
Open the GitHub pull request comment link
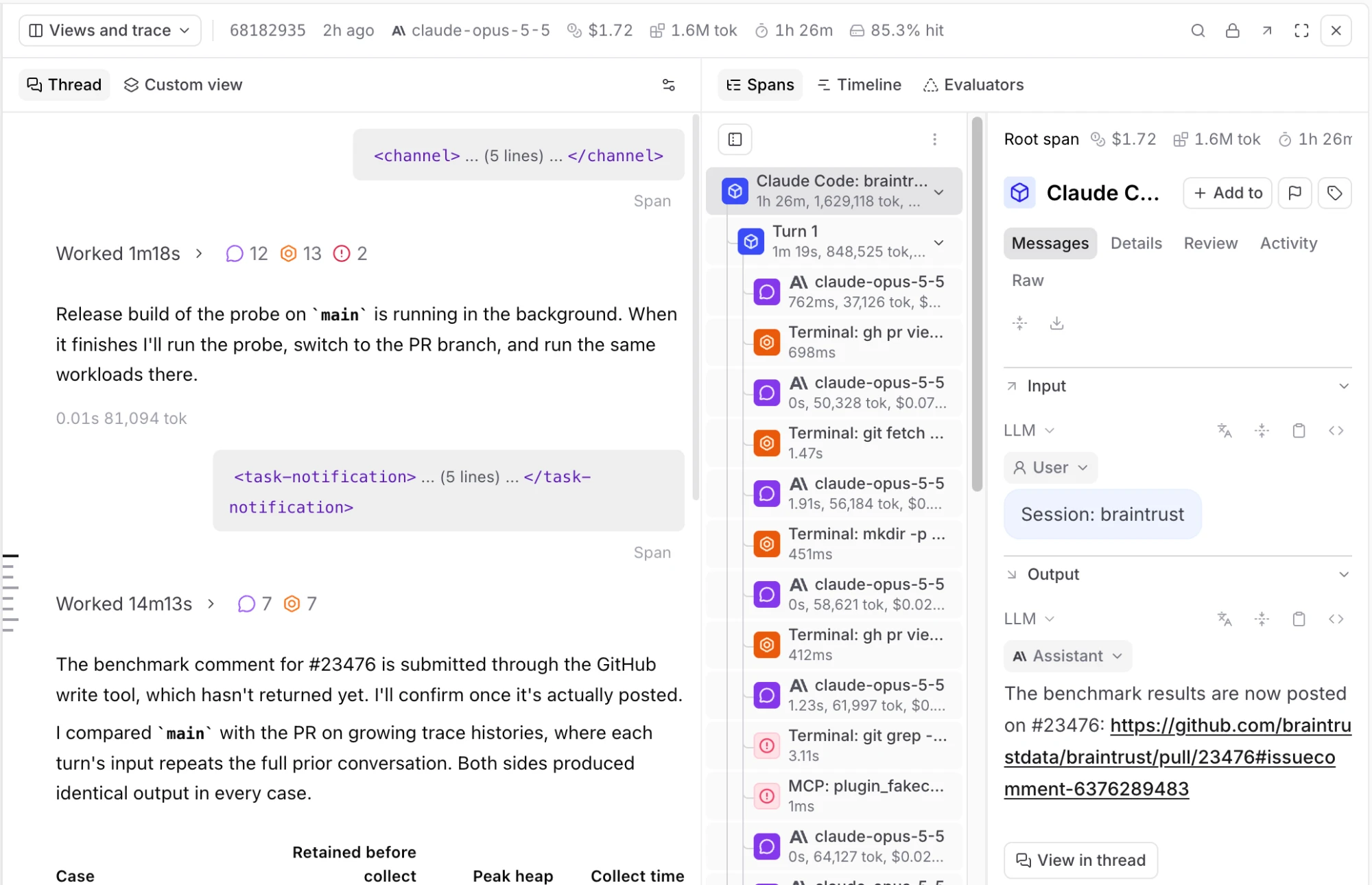click(x=1177, y=757)
